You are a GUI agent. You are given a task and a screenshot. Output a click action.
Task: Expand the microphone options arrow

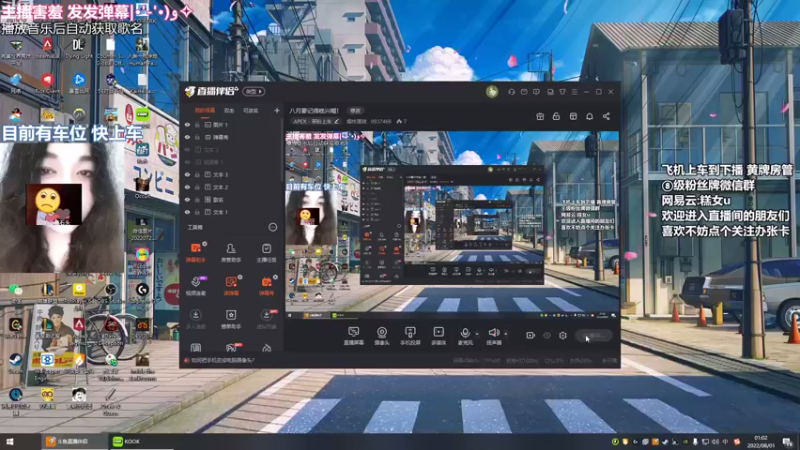pos(477,334)
